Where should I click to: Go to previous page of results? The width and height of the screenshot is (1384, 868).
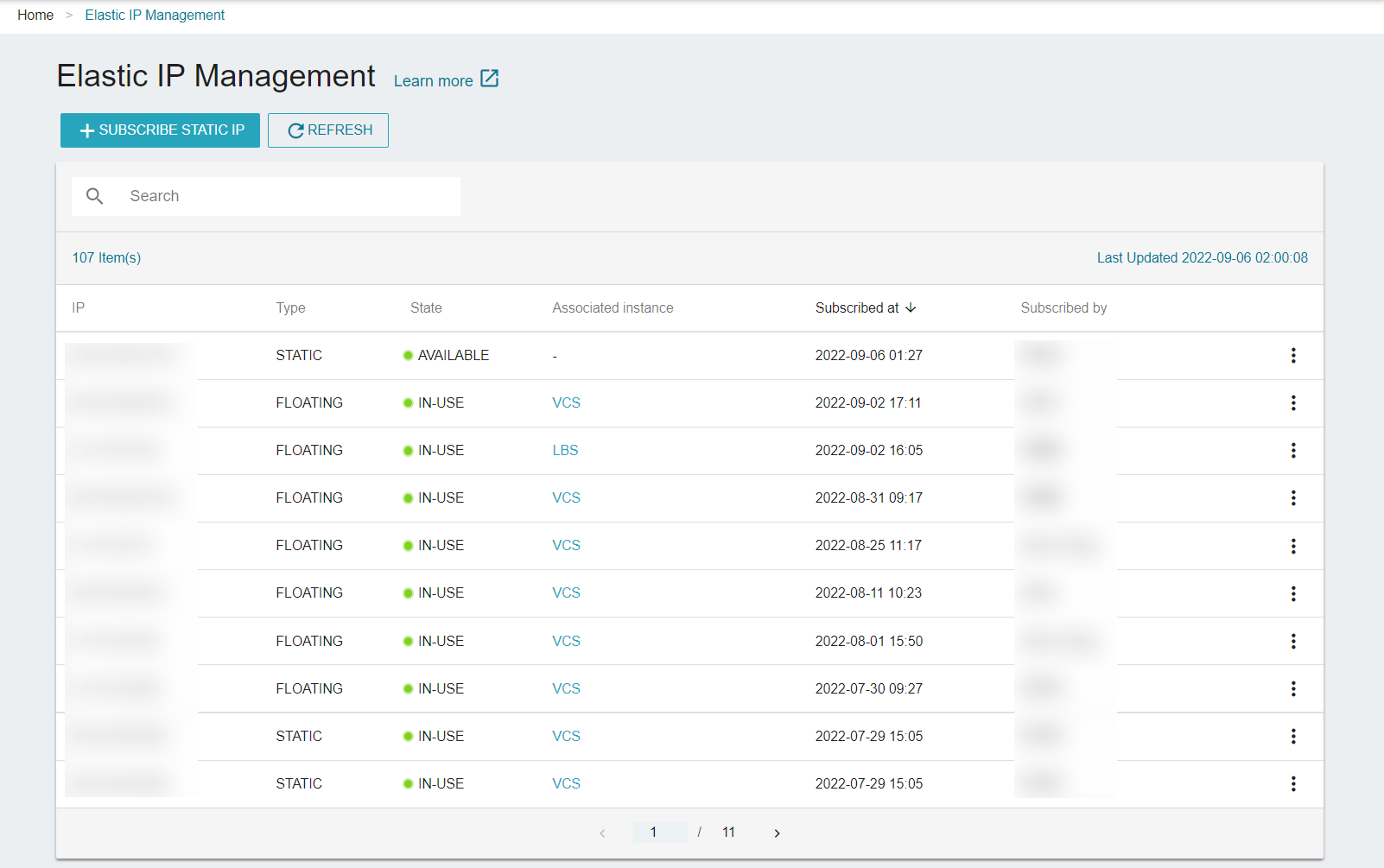[602, 833]
